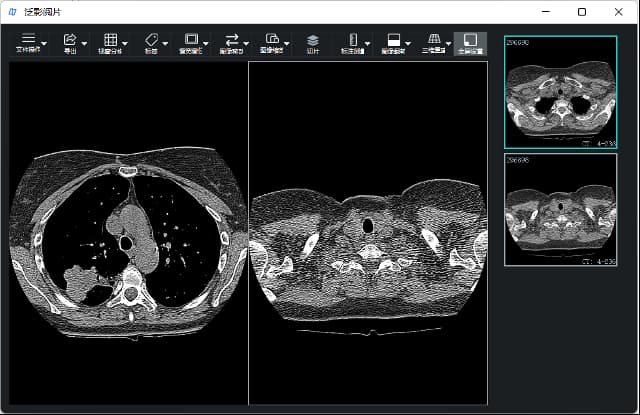Click the left chest CT viewport
640x415 pixels.
click(x=128, y=232)
